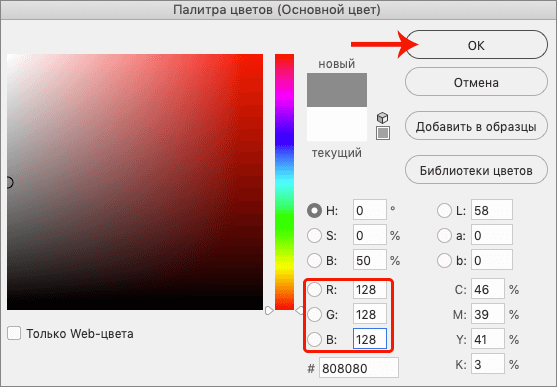The image size is (557, 387).
Task: Click the web-safe color square under the cube
Action: pyautogui.click(x=383, y=133)
